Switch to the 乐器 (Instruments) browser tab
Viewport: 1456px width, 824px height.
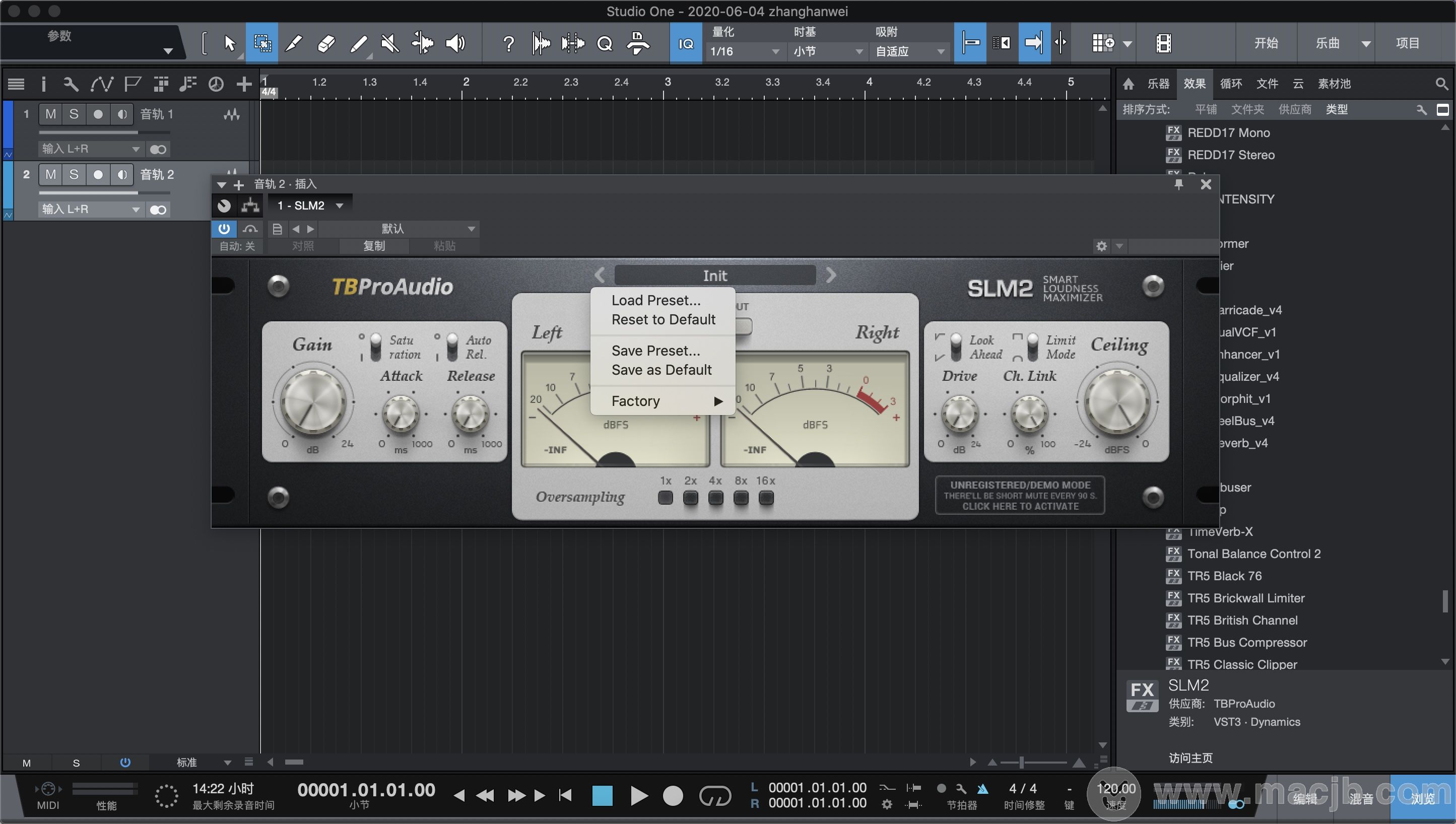1158,84
